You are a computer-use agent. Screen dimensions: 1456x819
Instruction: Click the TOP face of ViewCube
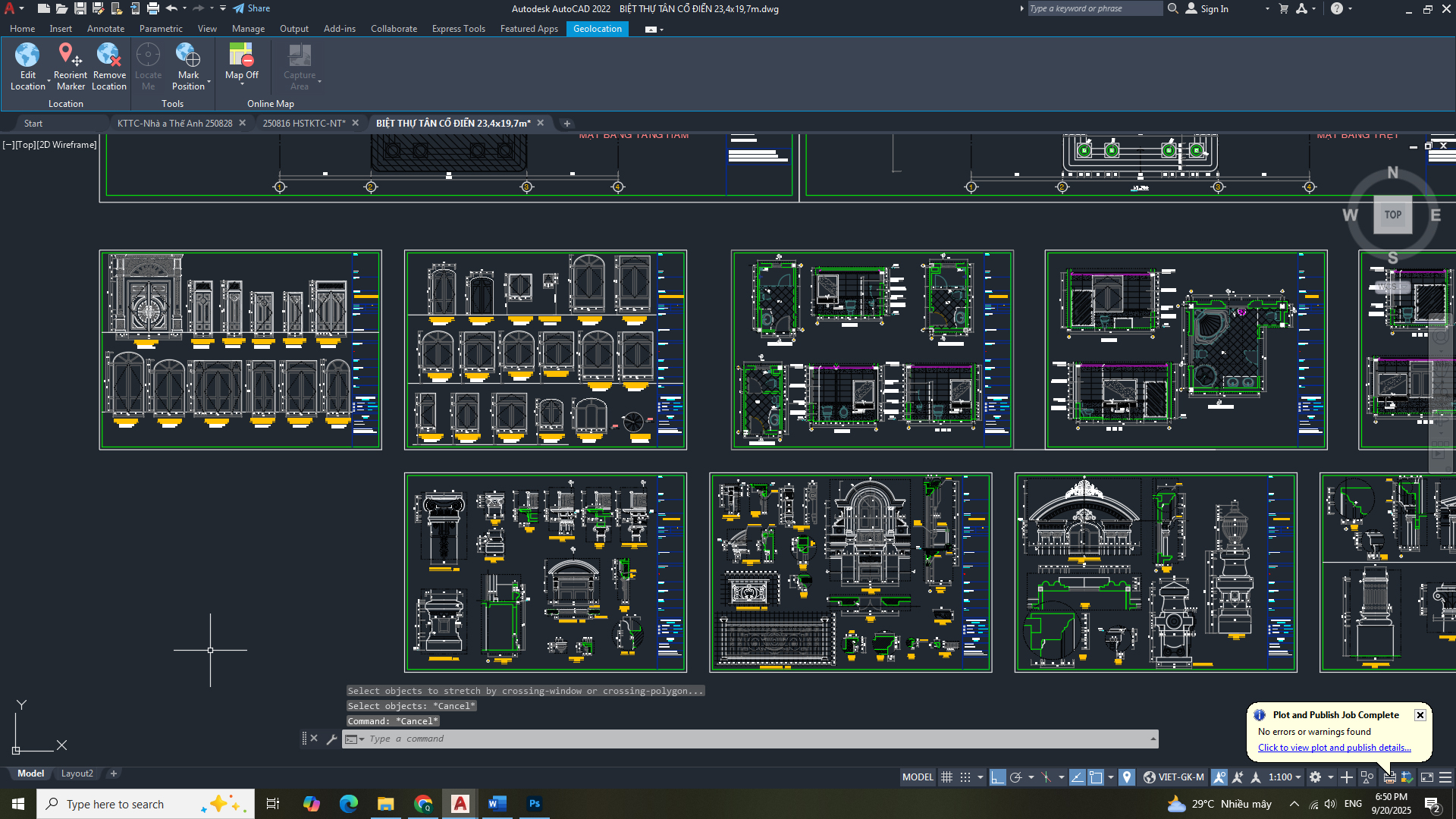tap(1392, 215)
